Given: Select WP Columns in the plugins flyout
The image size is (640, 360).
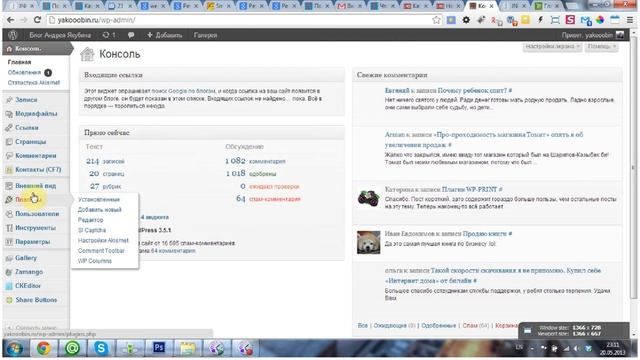Looking at the screenshot, I should tap(95, 261).
